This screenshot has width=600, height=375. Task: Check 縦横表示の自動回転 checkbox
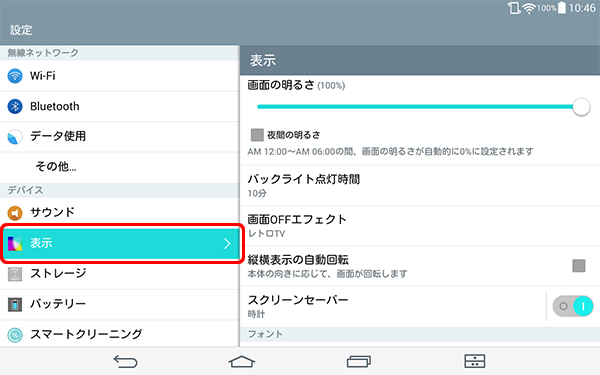(x=579, y=266)
